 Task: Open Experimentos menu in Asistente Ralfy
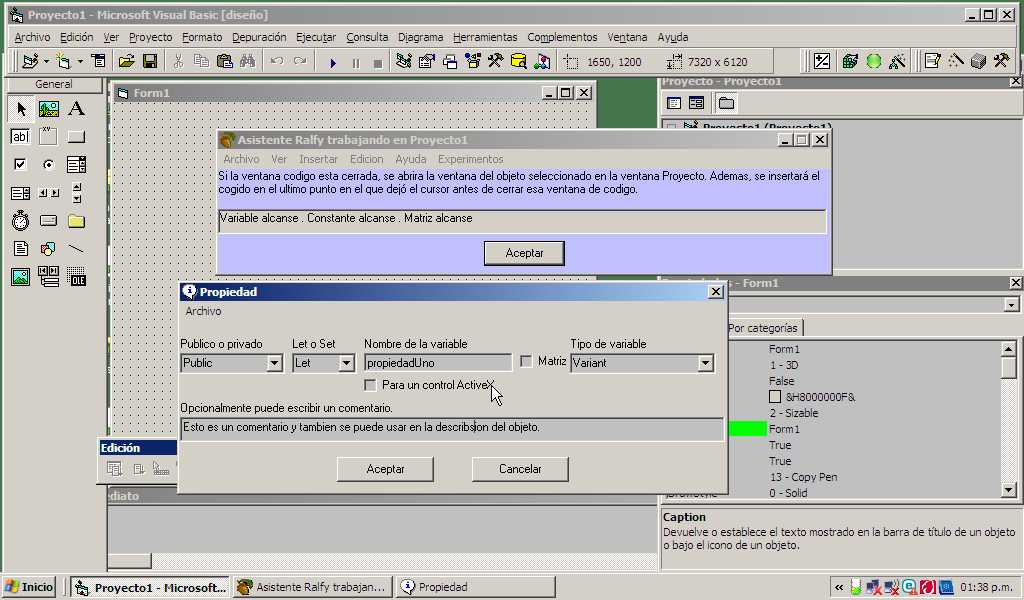[470, 159]
